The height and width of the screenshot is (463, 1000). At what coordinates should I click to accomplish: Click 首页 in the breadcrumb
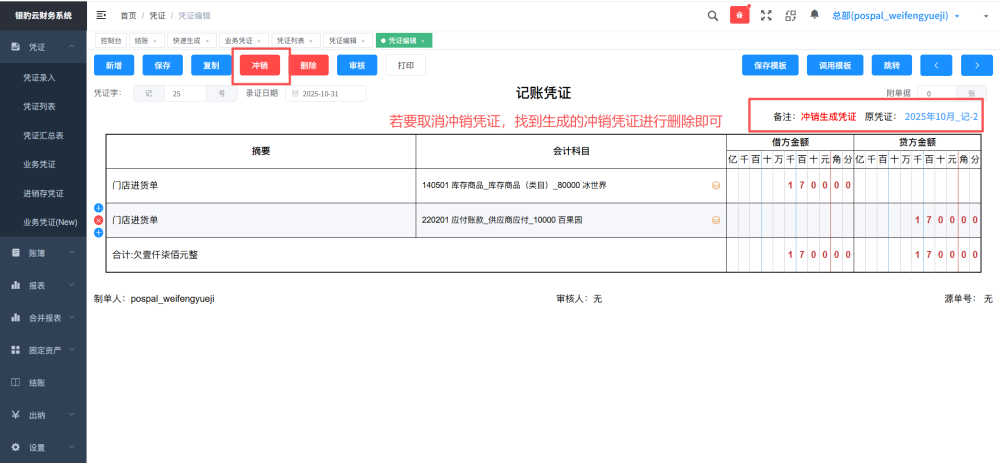tap(128, 15)
